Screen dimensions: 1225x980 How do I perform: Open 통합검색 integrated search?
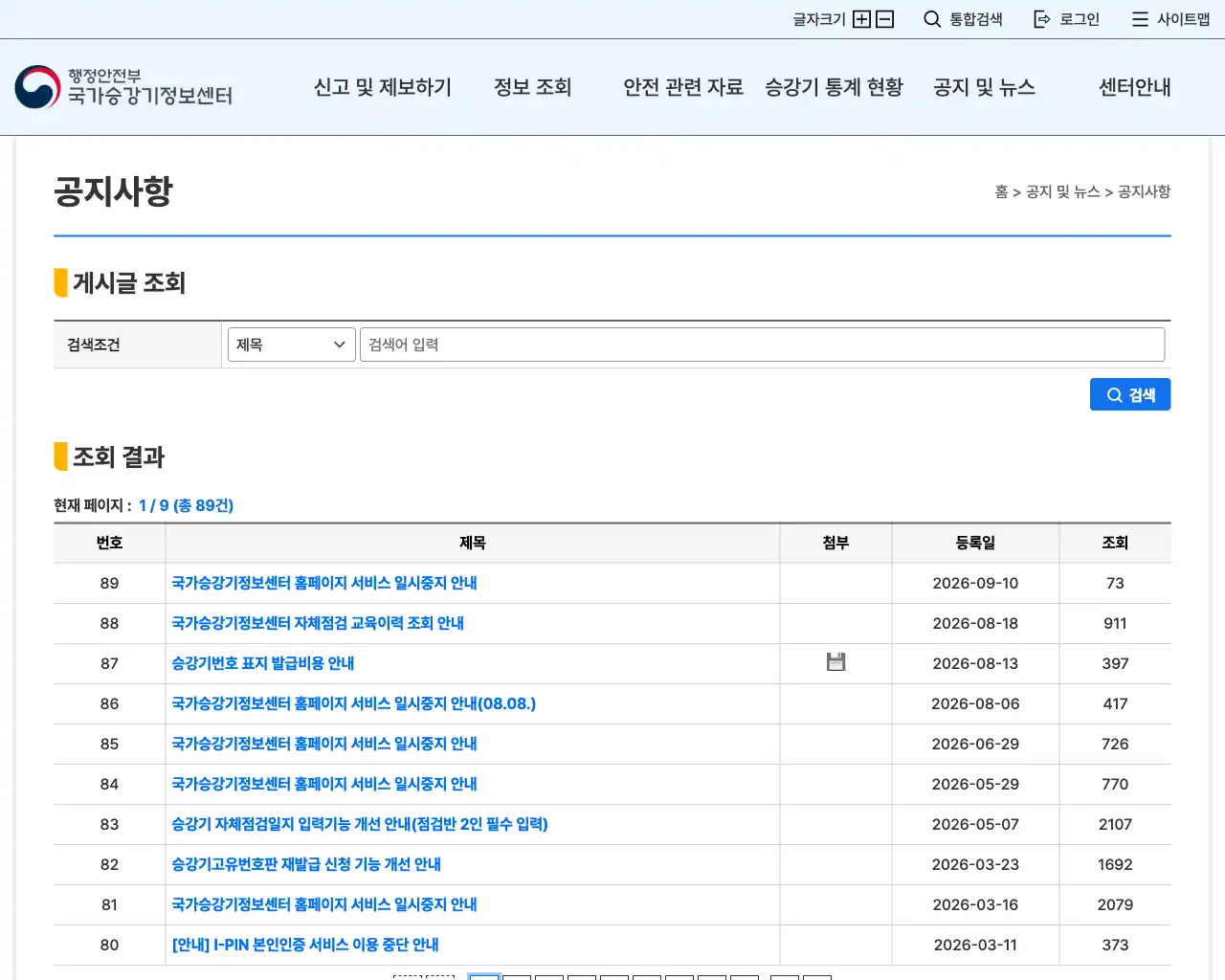tap(963, 19)
